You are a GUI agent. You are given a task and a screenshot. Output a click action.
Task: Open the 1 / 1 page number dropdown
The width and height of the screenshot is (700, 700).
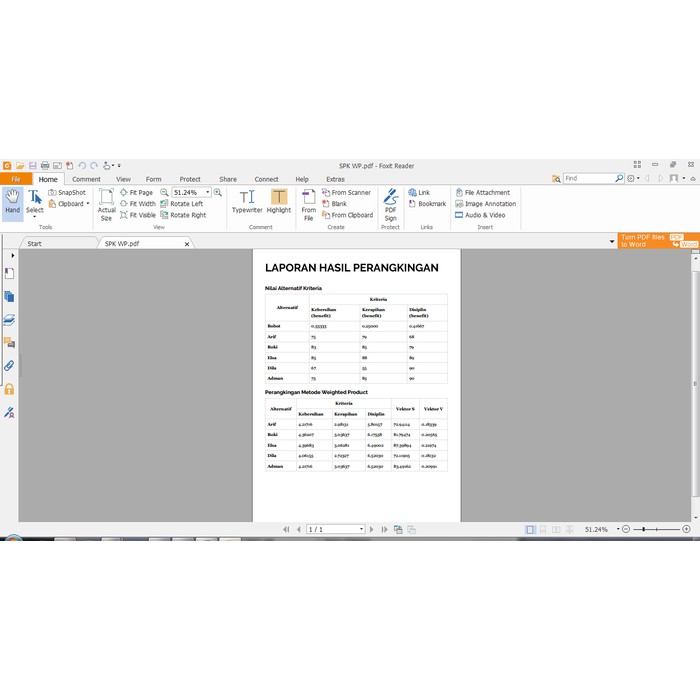(361, 529)
